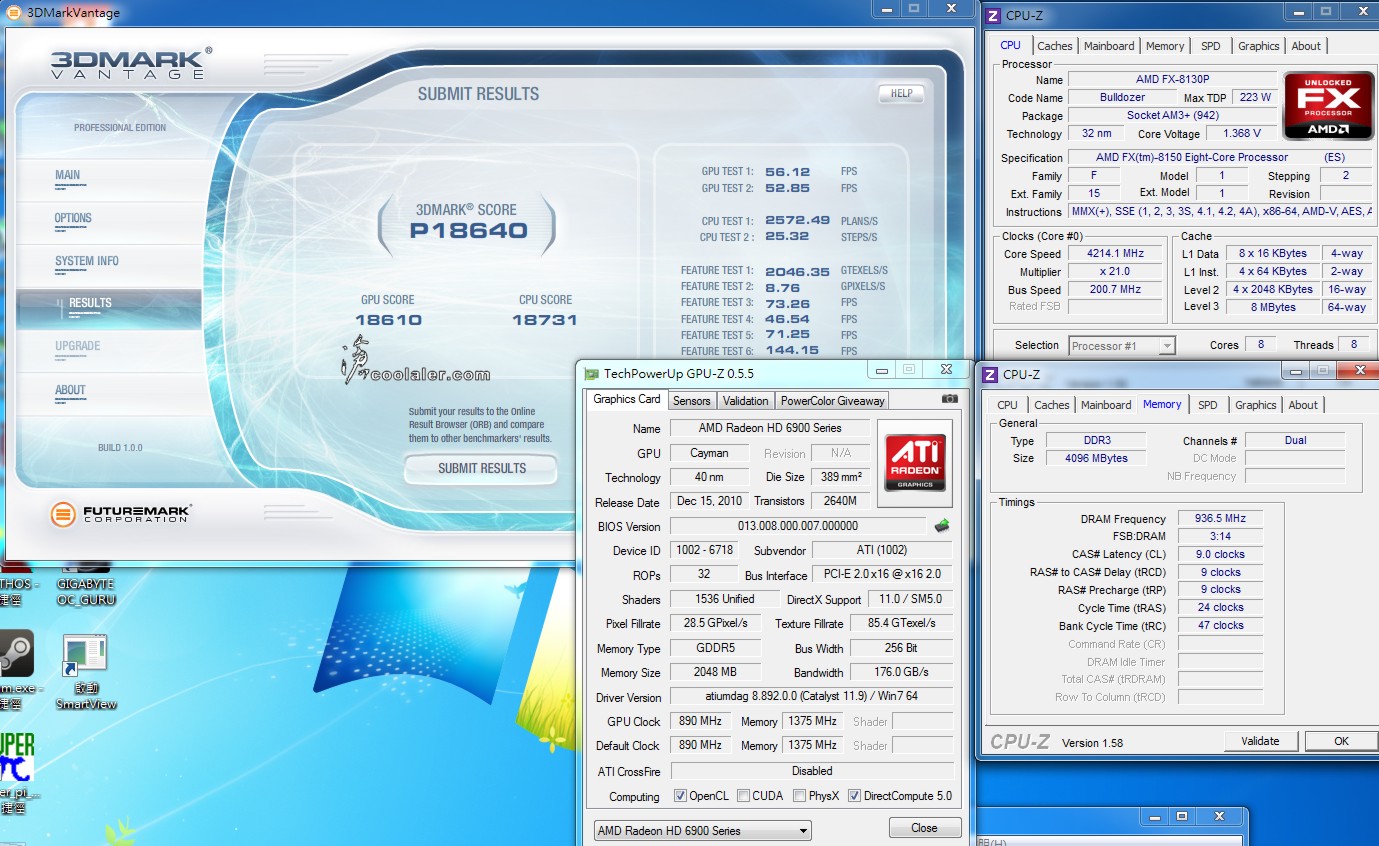Click the Specification field in CPU-Z
The width and height of the screenshot is (1379, 846).
point(1220,158)
